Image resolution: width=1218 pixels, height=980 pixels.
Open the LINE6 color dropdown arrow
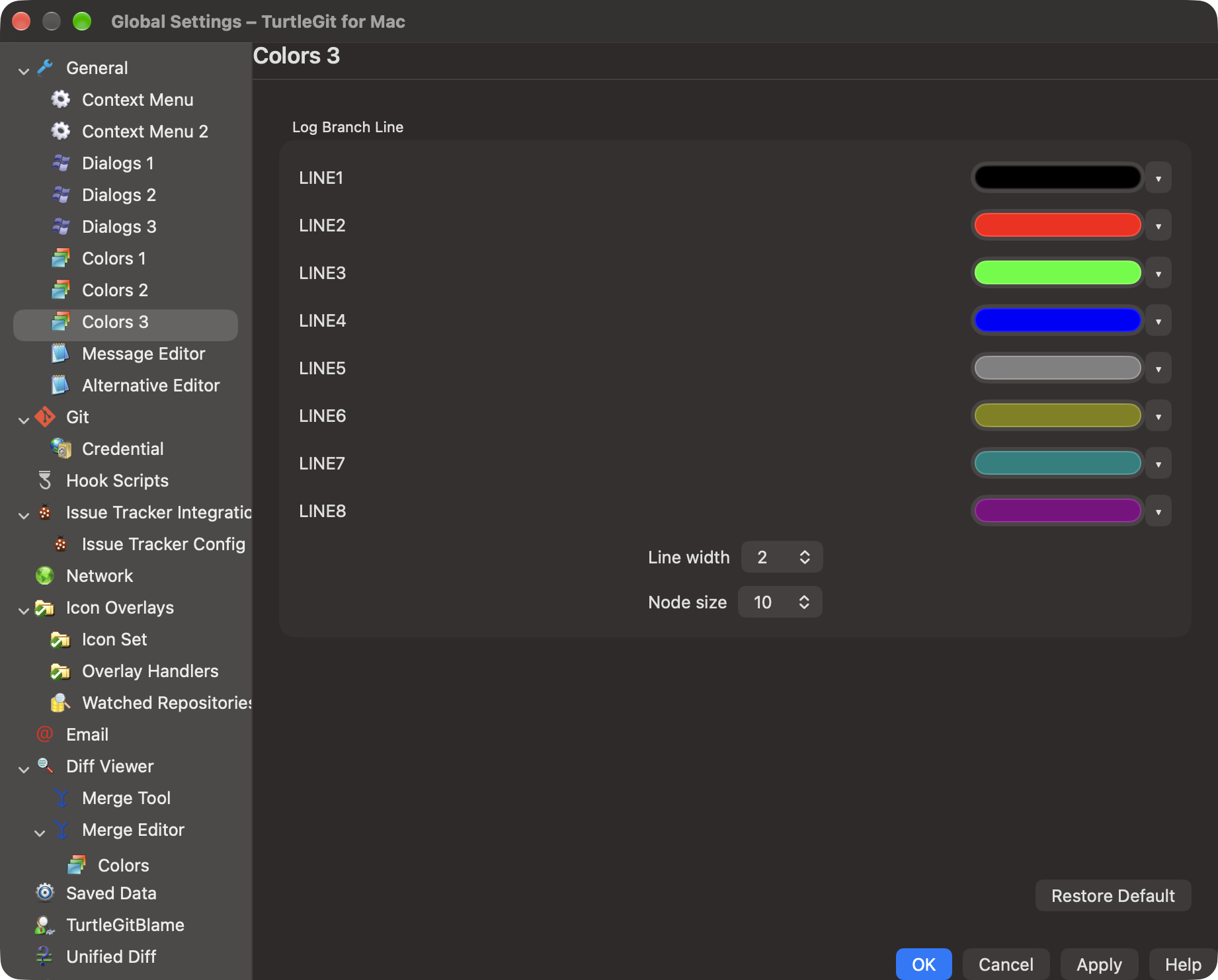point(1158,416)
